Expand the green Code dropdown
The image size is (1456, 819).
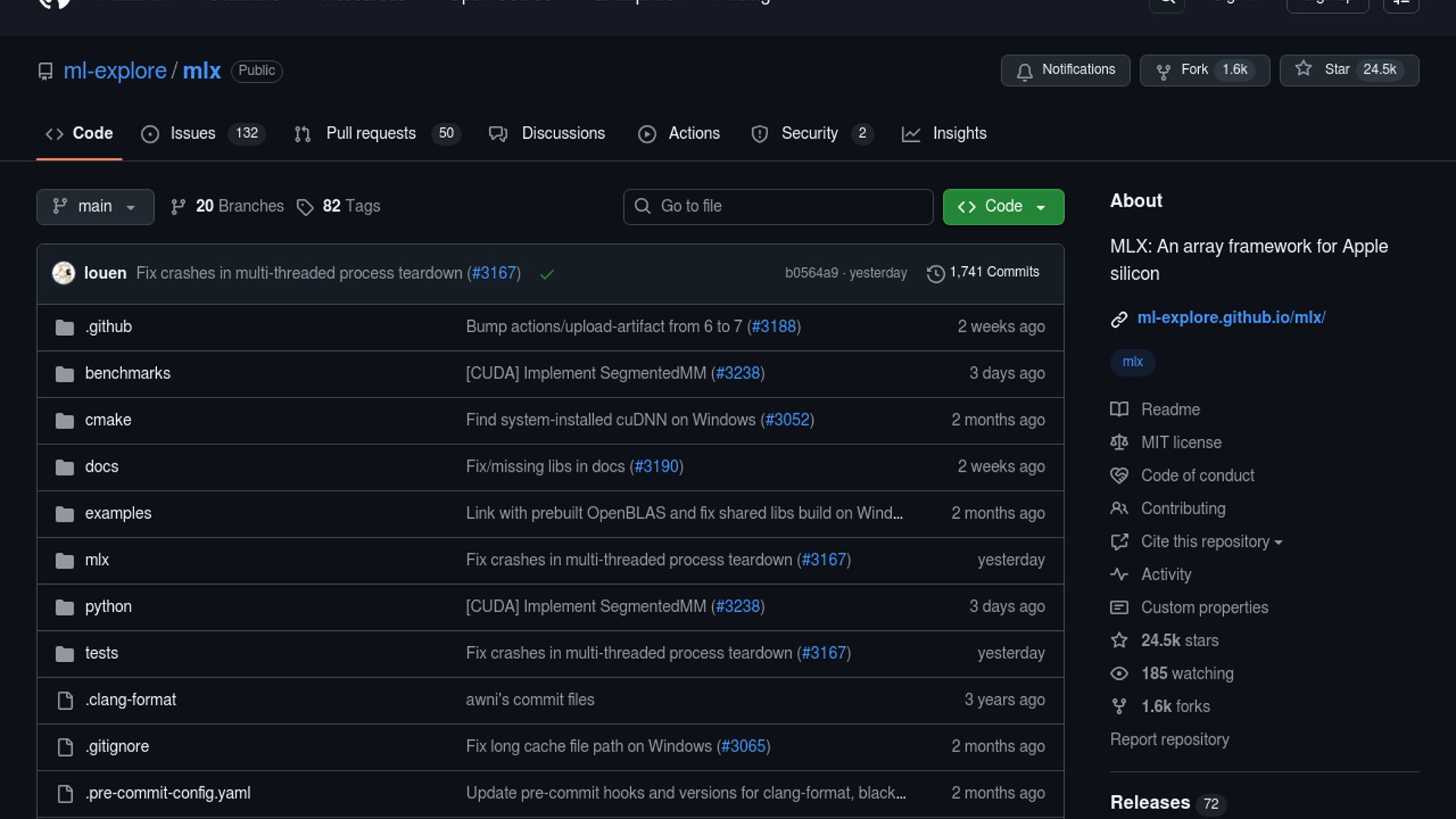tap(1003, 207)
